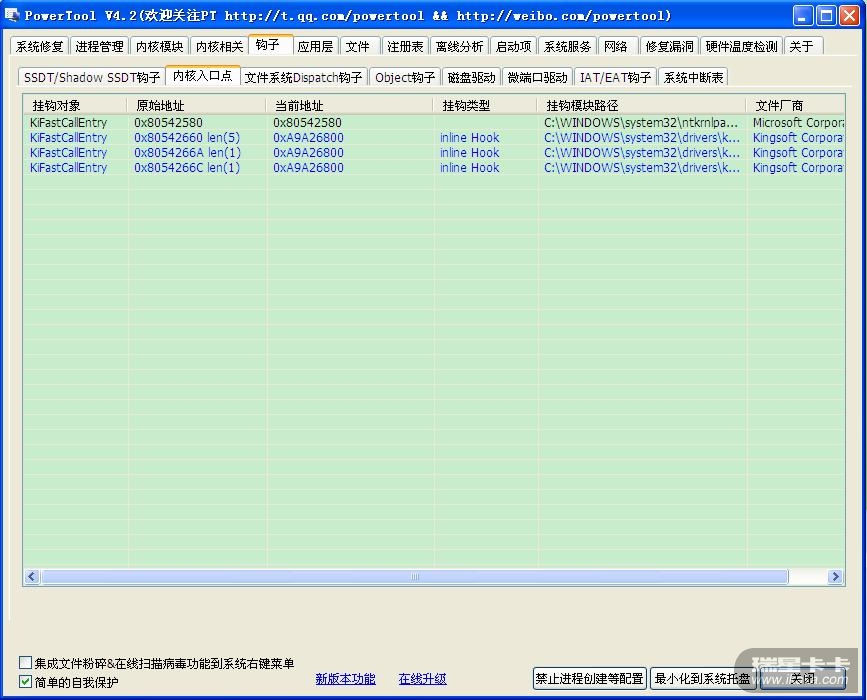This screenshot has width=867, height=700.
Task: Click the right arrow of horizontal scrollbar
Action: [835, 577]
